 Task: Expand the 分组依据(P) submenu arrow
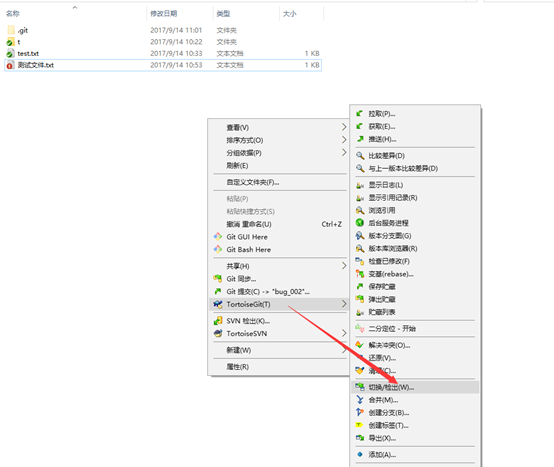pos(344,153)
